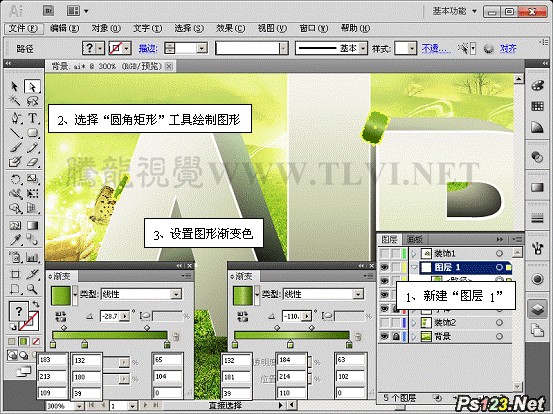553x414 pixels.
Task: Open the 效果(C) menu
Action: click(x=231, y=28)
